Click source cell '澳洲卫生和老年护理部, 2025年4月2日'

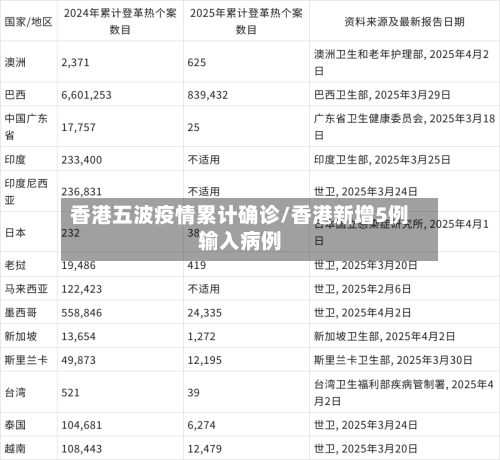pos(401,62)
